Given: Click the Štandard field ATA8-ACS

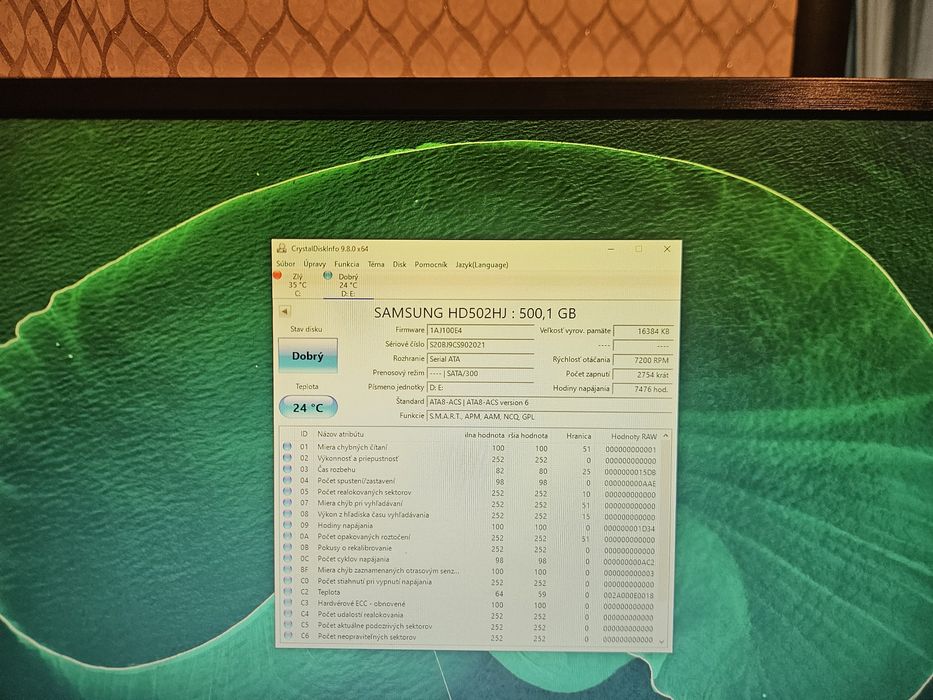Looking at the screenshot, I should (550, 402).
